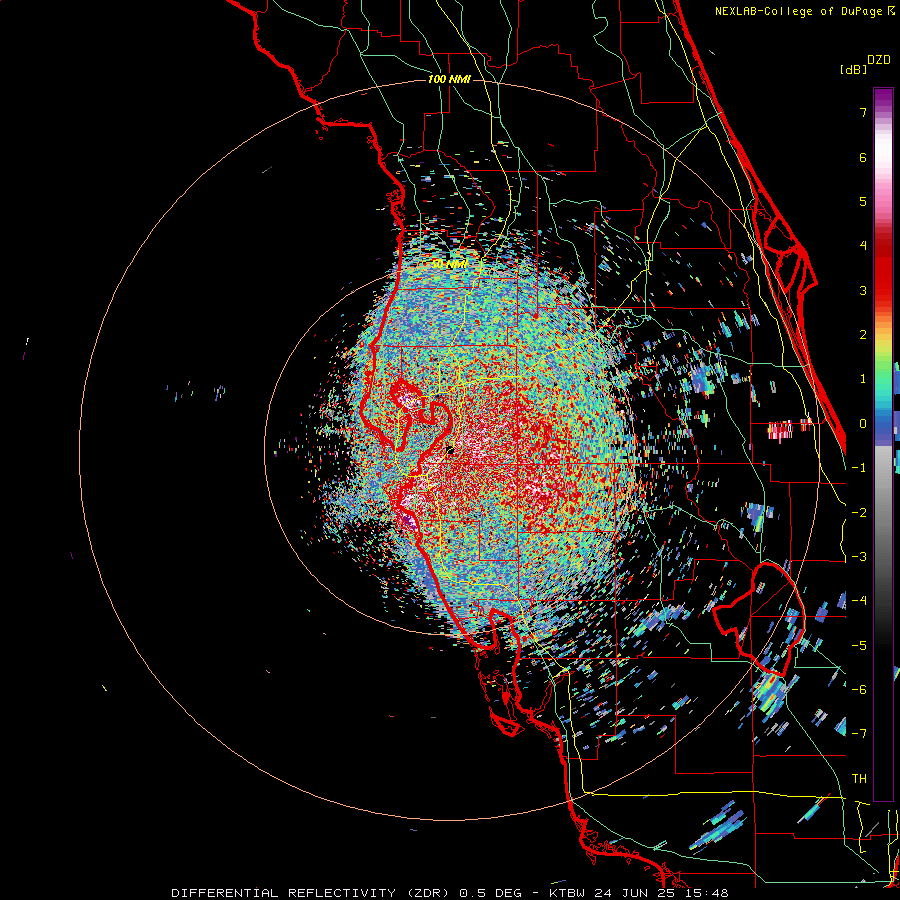900x900 pixels.
Task: Click the -7 value on the scale
Action: [859, 734]
